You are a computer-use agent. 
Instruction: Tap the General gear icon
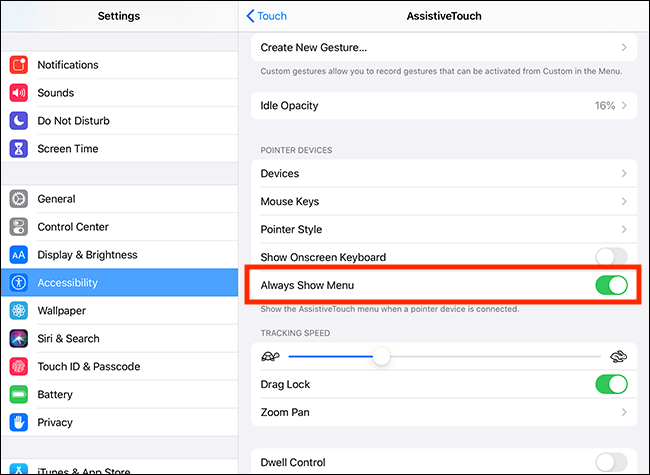point(19,199)
